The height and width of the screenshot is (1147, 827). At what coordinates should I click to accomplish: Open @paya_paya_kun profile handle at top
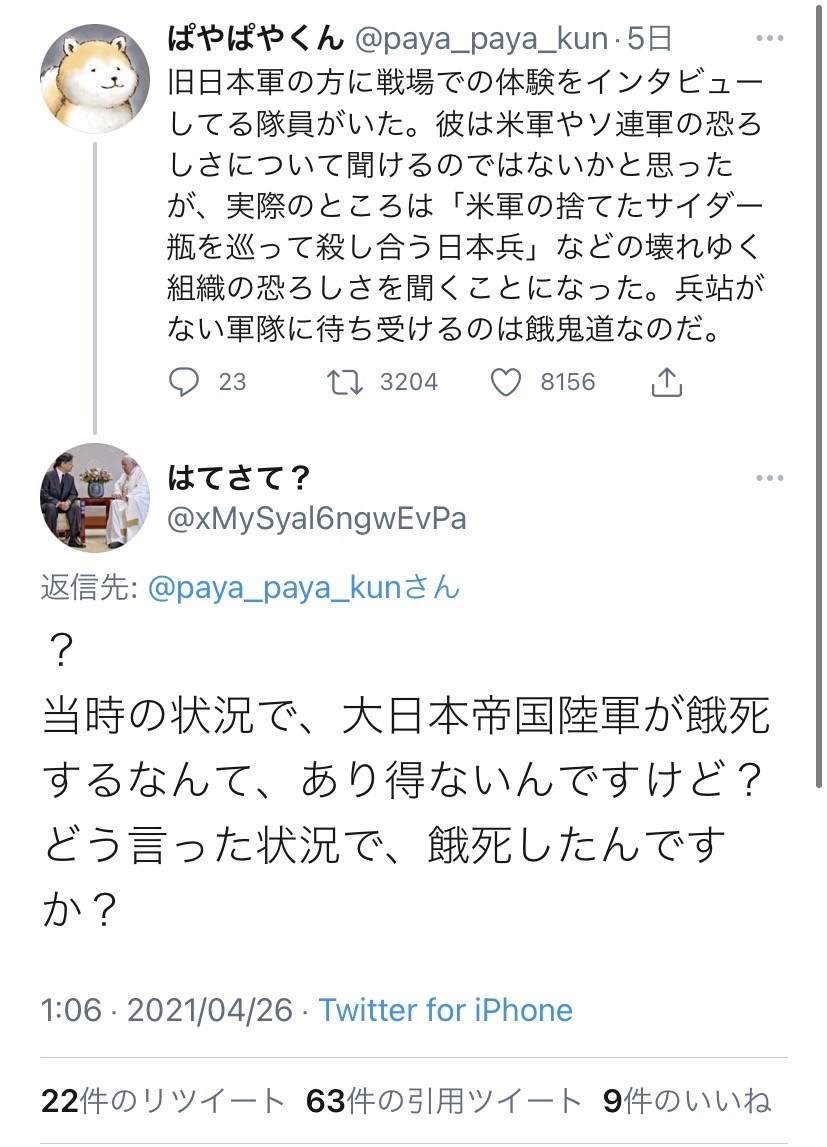click(483, 40)
